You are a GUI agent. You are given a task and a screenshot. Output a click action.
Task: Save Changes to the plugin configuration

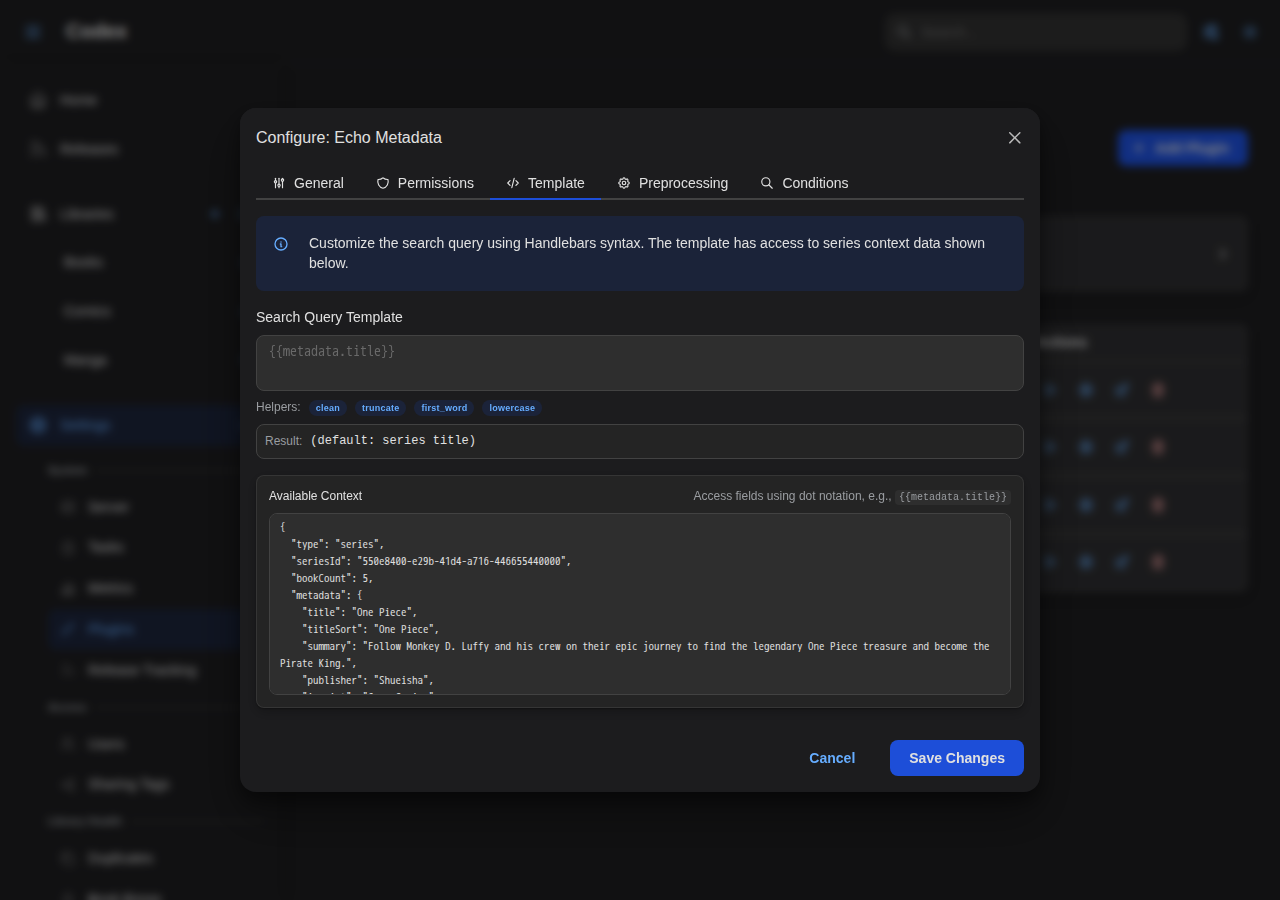[957, 758]
